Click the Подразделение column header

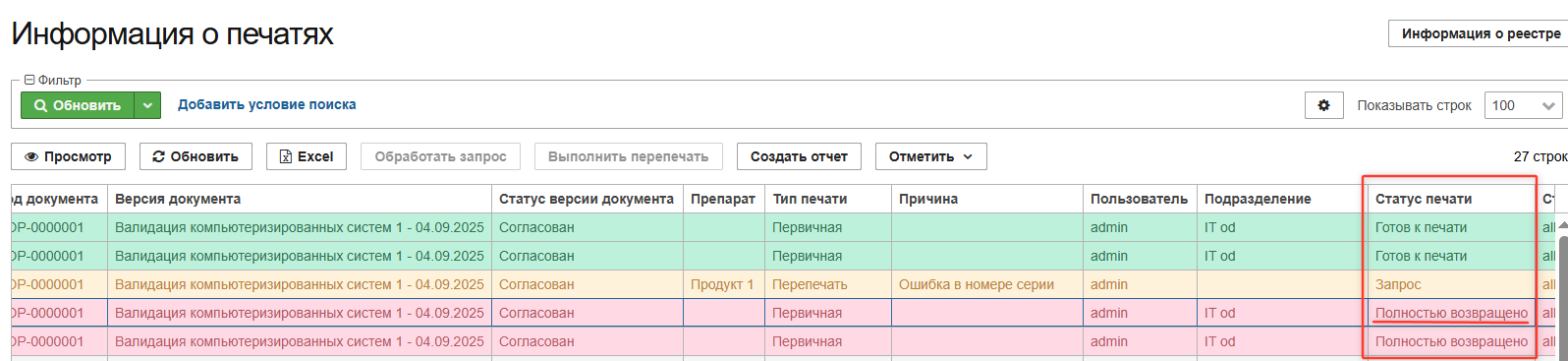[1282, 199]
